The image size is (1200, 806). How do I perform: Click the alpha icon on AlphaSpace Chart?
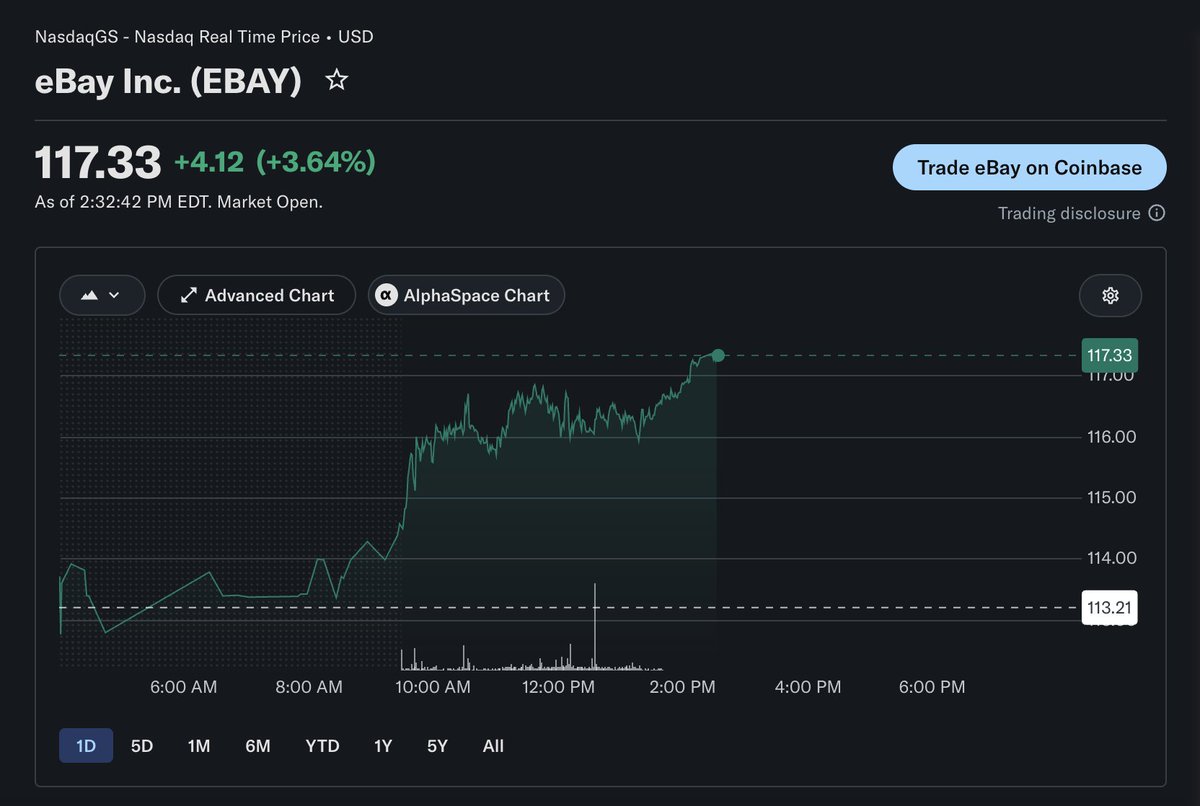click(x=386, y=296)
